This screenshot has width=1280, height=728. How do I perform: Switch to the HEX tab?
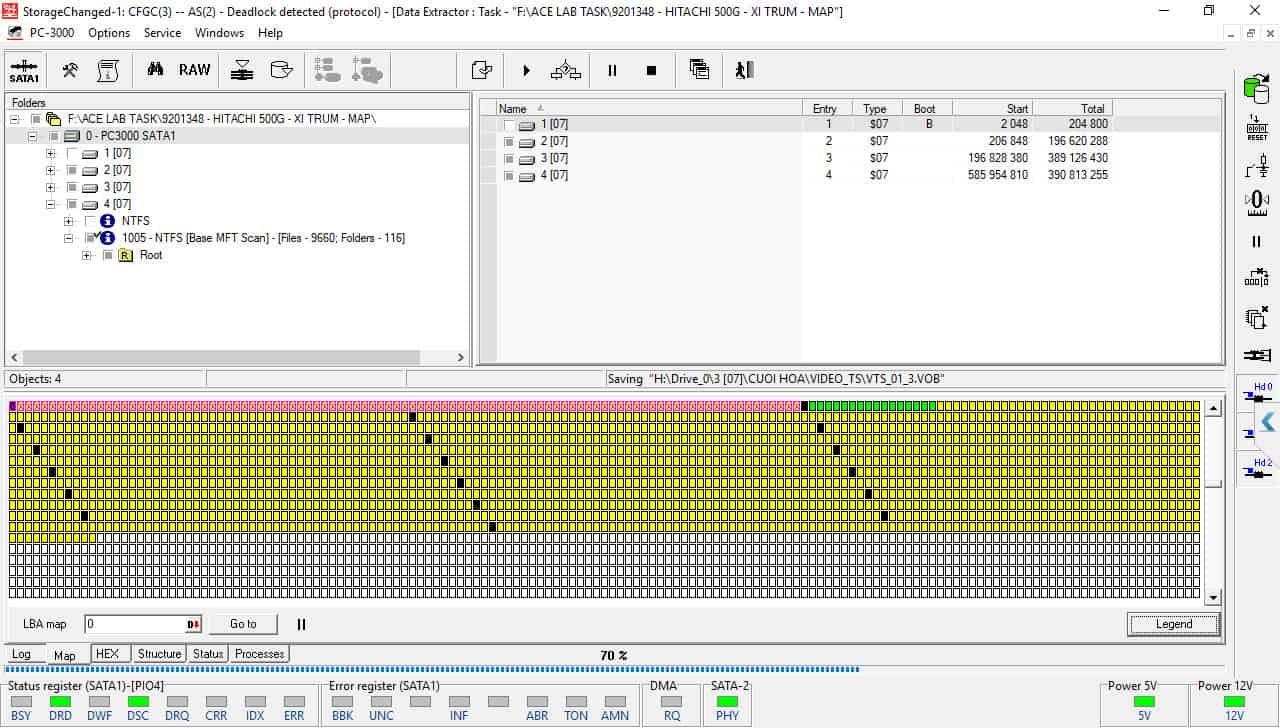coord(107,654)
